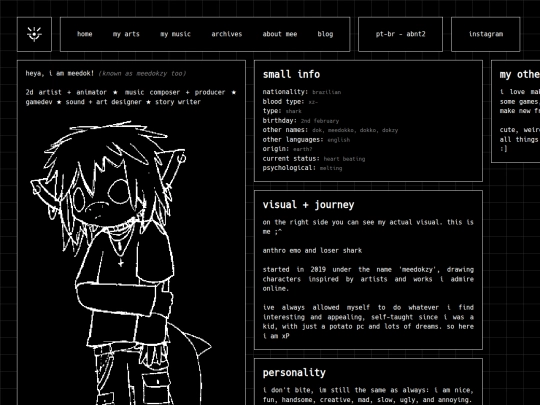Screen dimensions: 540x405
Task: Click the gamedev sound + art designer line
Action: click(113, 102)
